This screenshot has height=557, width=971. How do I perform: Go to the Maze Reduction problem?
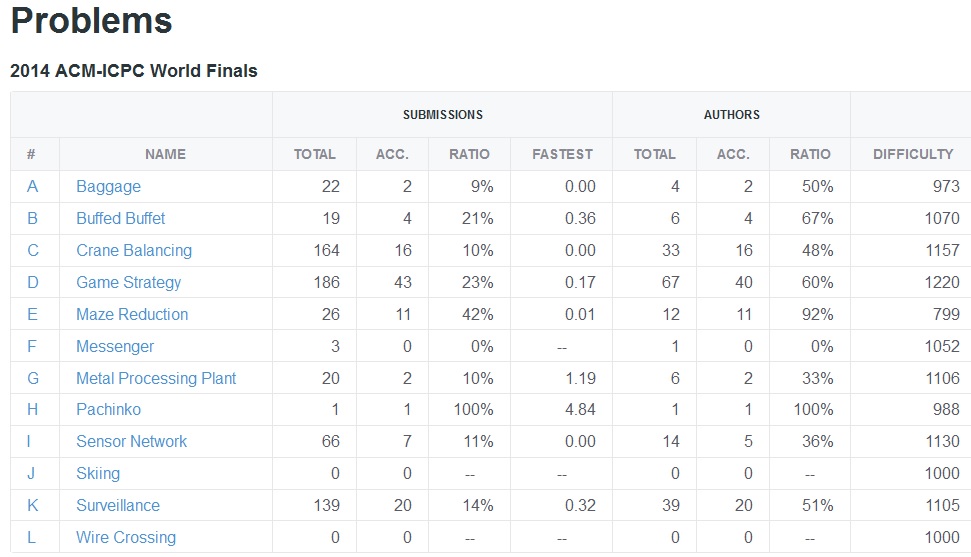(x=132, y=314)
